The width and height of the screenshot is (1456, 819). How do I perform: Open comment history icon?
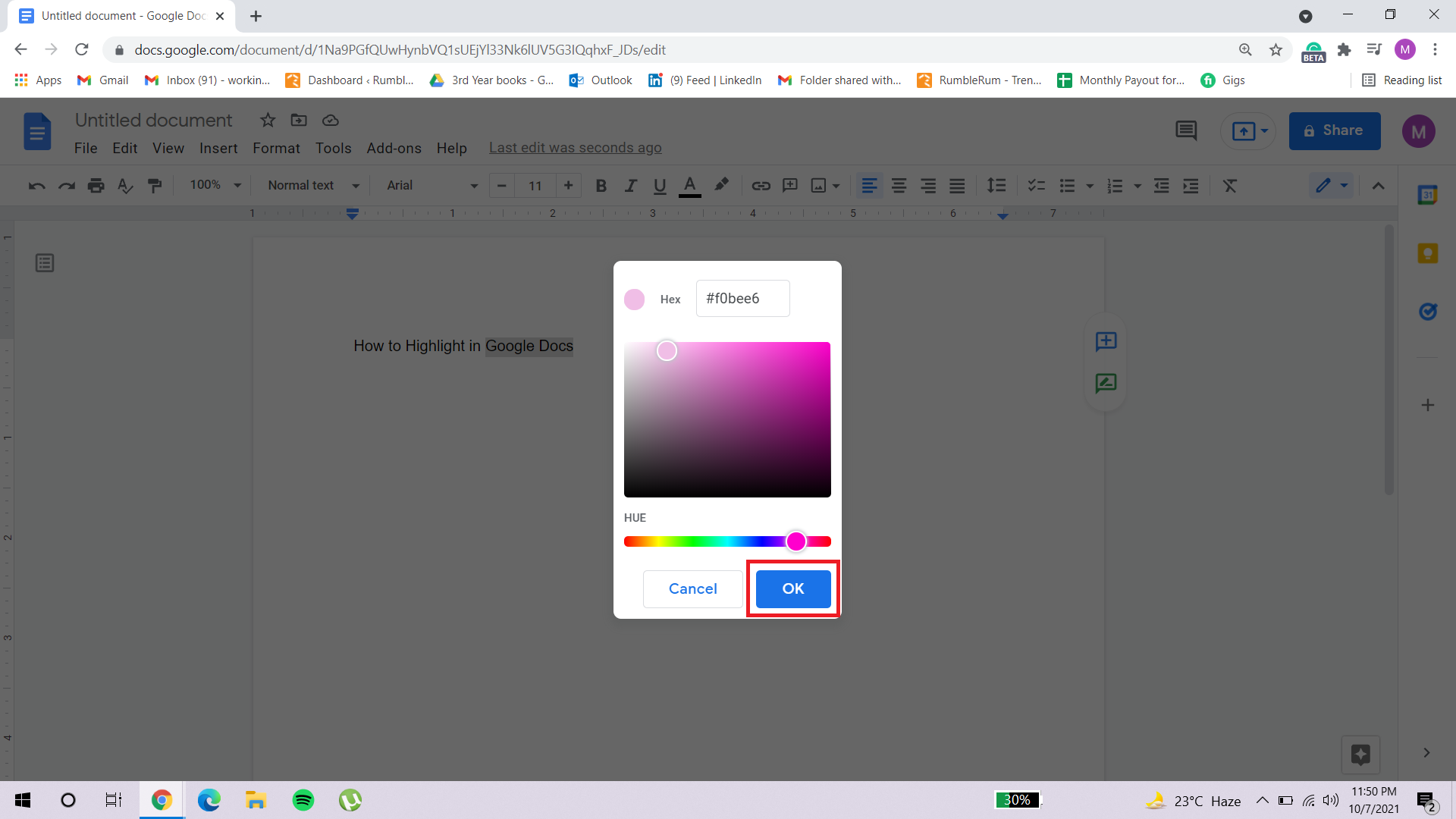point(1186,130)
